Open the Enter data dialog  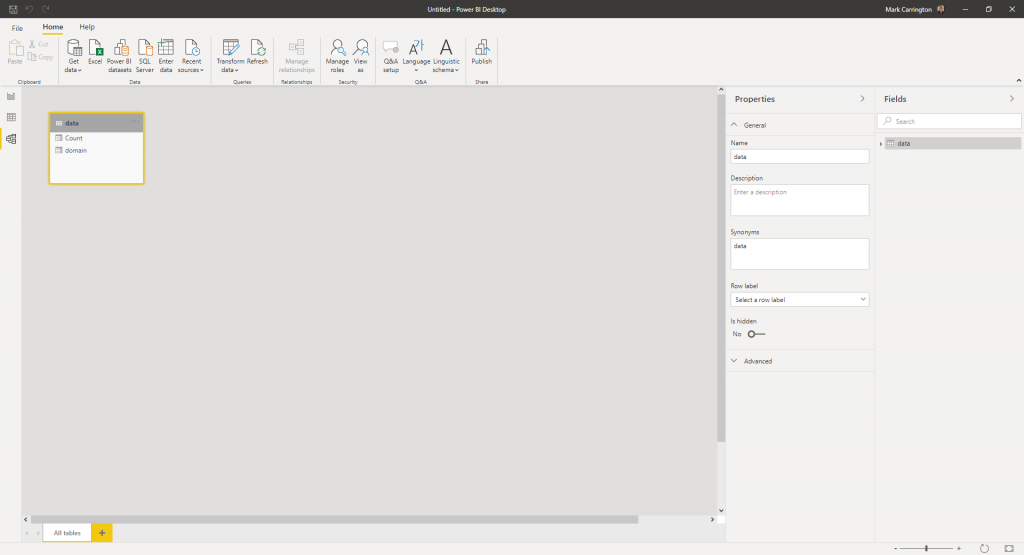166,56
